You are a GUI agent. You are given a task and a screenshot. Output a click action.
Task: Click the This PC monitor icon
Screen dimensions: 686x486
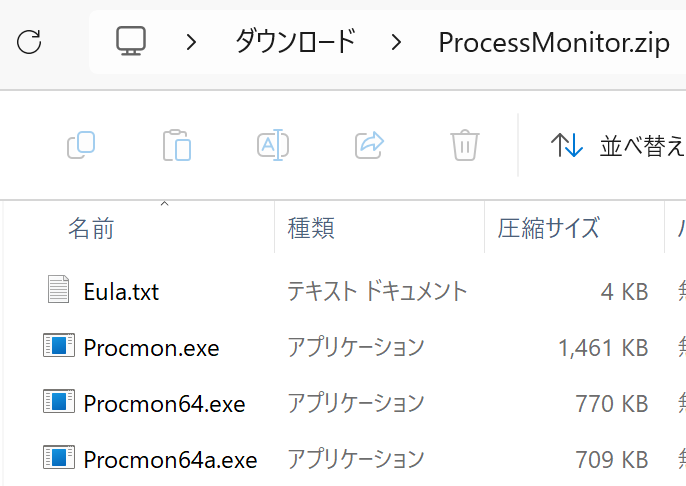131,41
